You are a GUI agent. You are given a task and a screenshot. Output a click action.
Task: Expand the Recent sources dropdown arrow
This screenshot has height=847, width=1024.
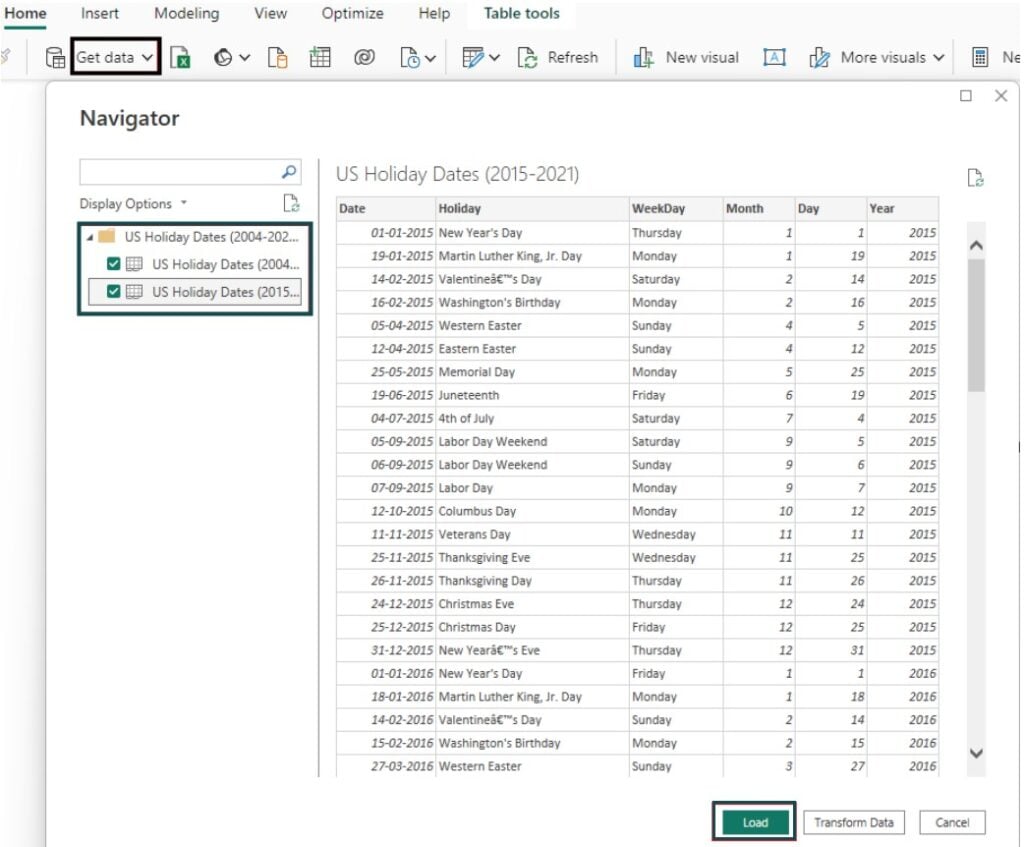coord(430,57)
